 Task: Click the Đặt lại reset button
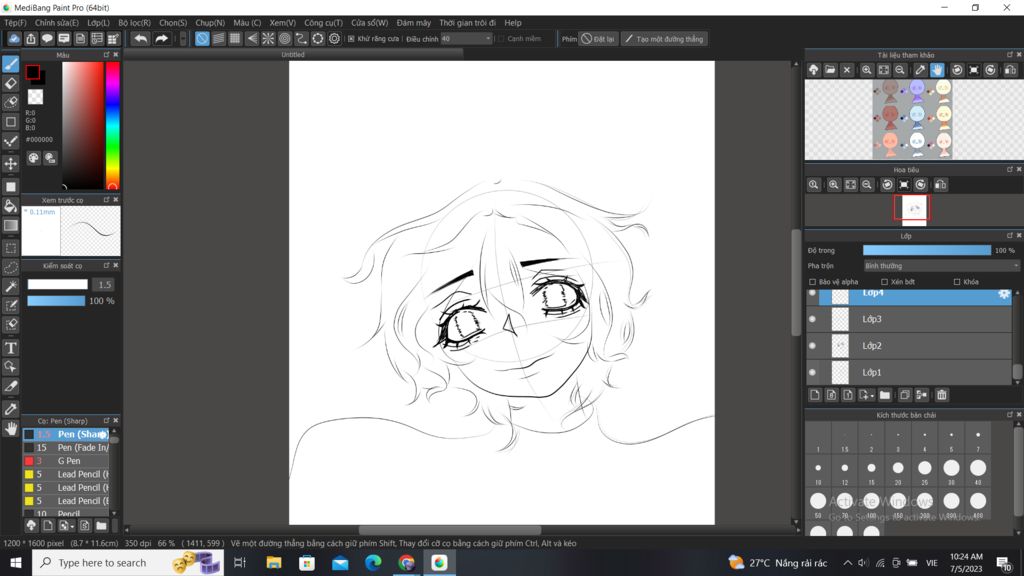click(x=598, y=39)
